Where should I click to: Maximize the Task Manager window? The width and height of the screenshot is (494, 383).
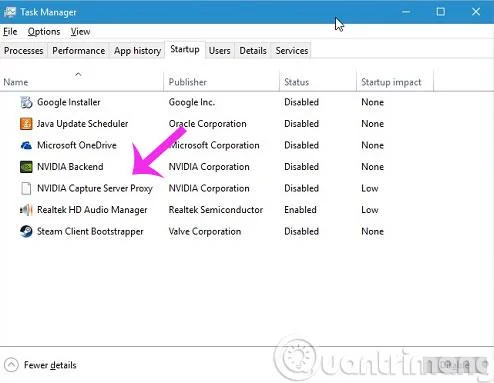[x=441, y=12]
